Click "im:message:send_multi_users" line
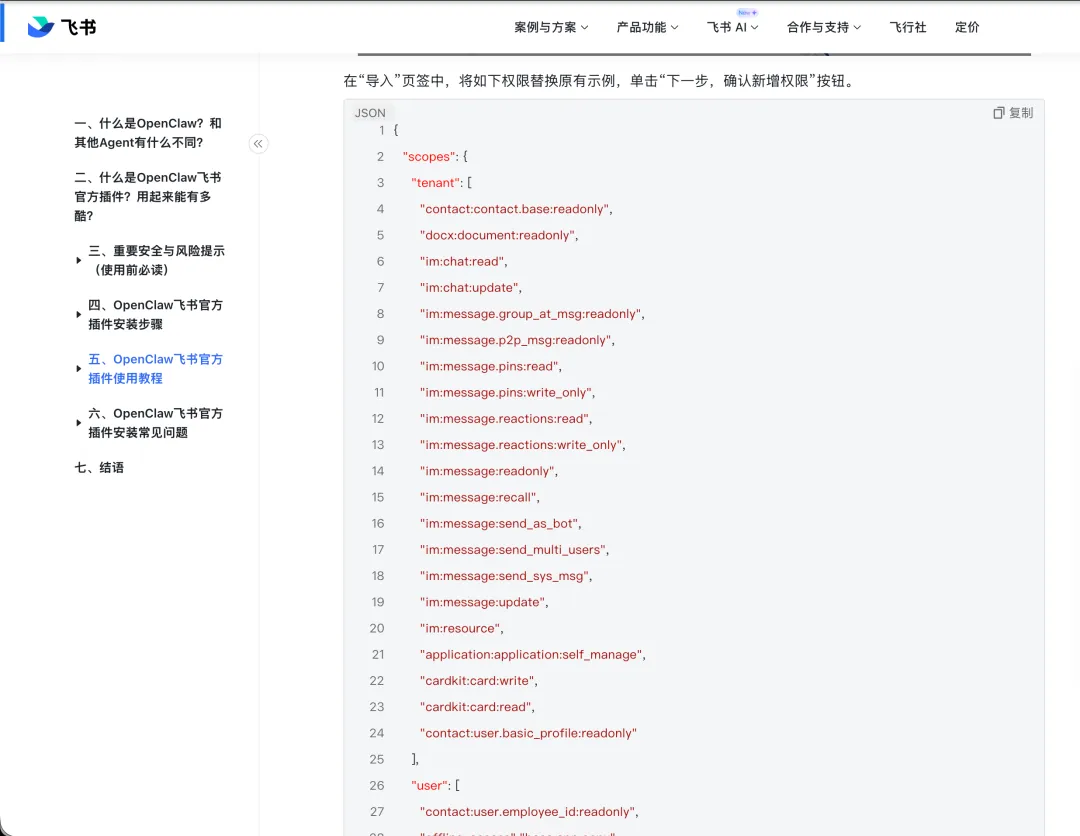Image resolution: width=1080 pixels, height=836 pixels. click(x=514, y=550)
